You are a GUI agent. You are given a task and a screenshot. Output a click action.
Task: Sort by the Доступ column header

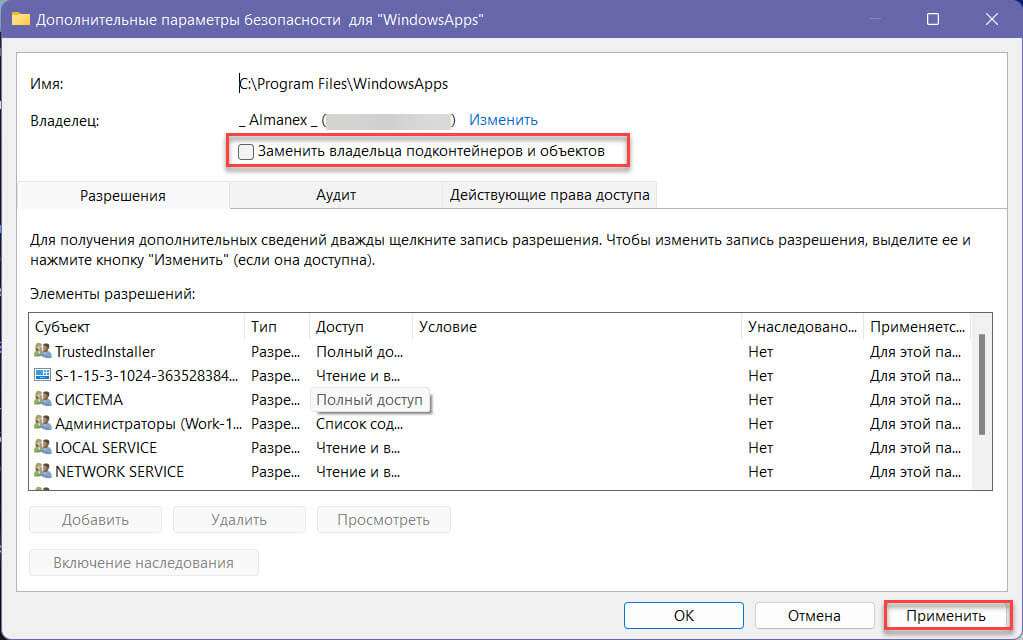(361, 327)
